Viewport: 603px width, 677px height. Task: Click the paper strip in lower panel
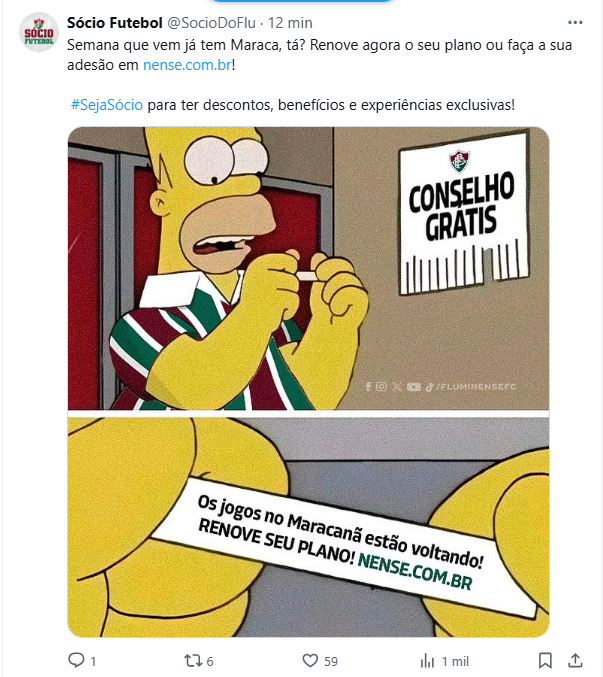[x=343, y=546]
